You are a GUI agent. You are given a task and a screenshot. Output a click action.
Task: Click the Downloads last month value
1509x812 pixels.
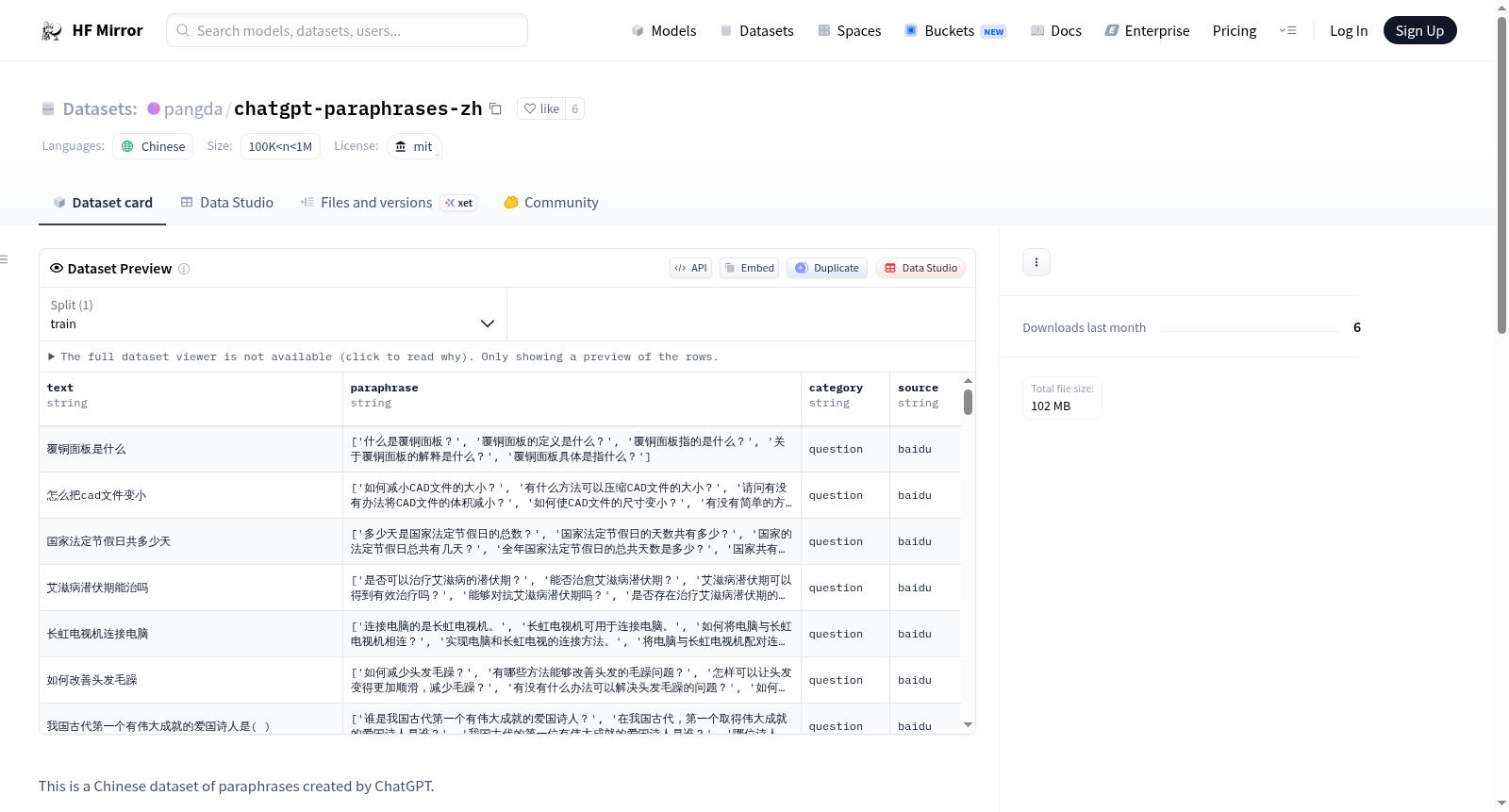(x=1356, y=327)
